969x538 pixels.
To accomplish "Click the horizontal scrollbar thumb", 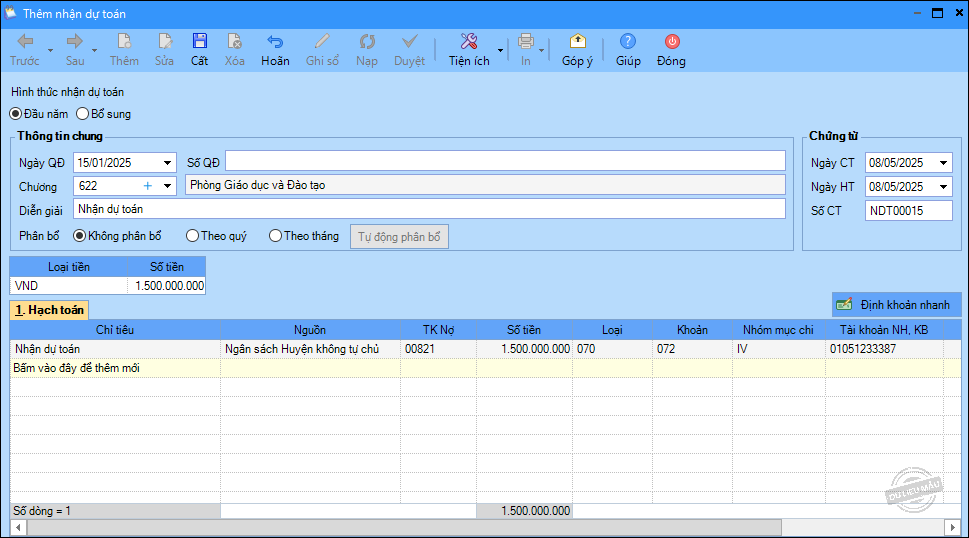I will click(404, 527).
